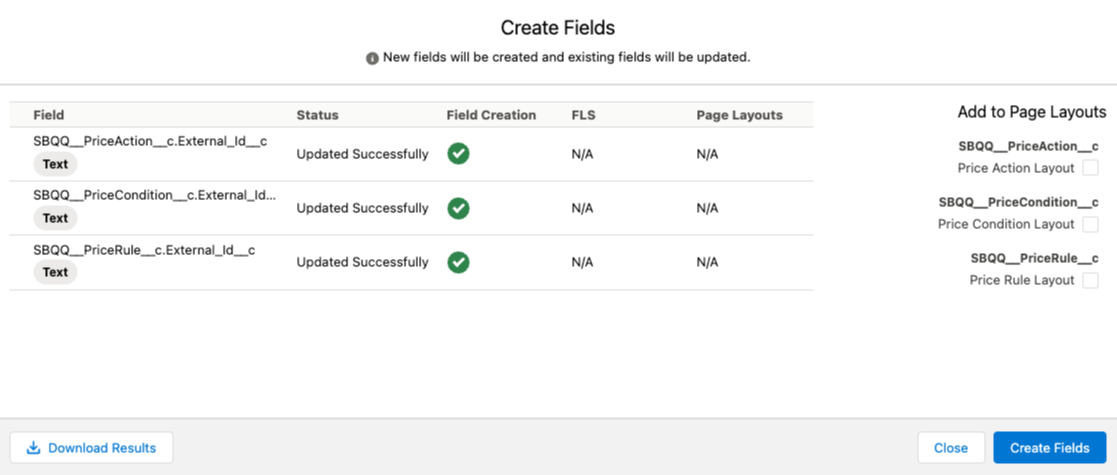Click the info icon beside the subtitle
The height and width of the screenshot is (475, 1117).
click(x=372, y=58)
